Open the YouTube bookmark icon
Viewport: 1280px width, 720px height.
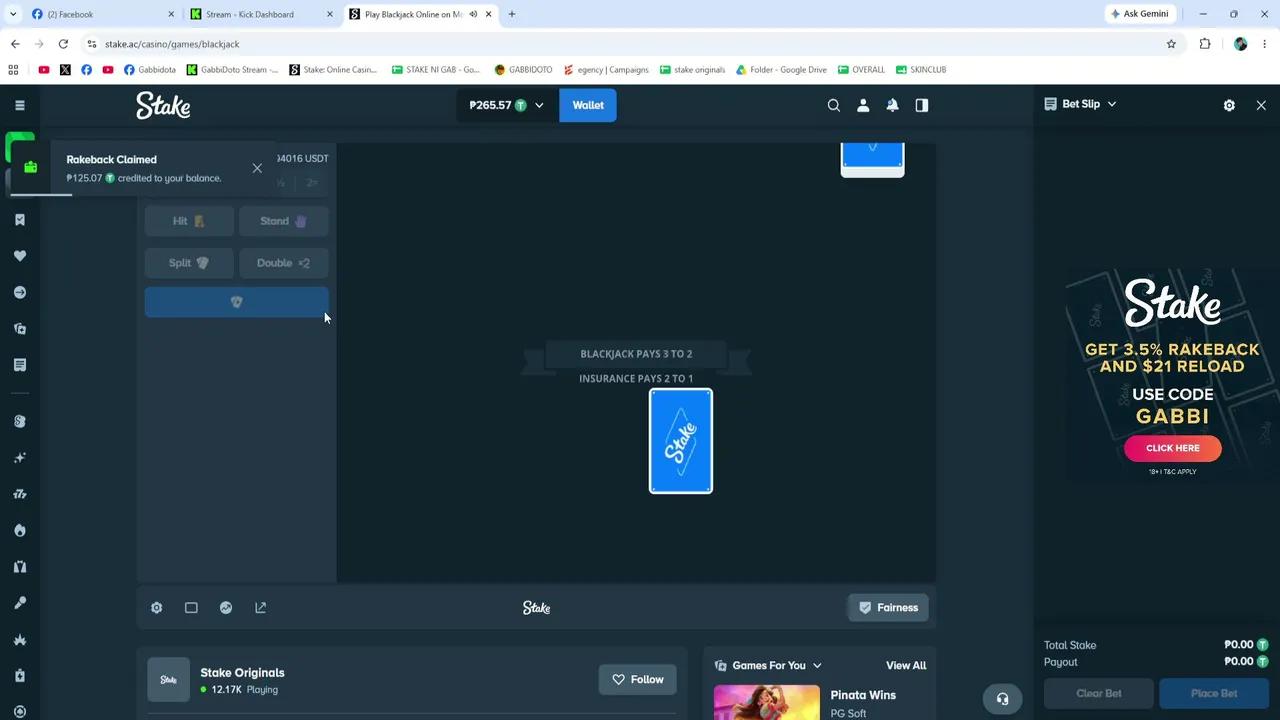click(x=44, y=70)
